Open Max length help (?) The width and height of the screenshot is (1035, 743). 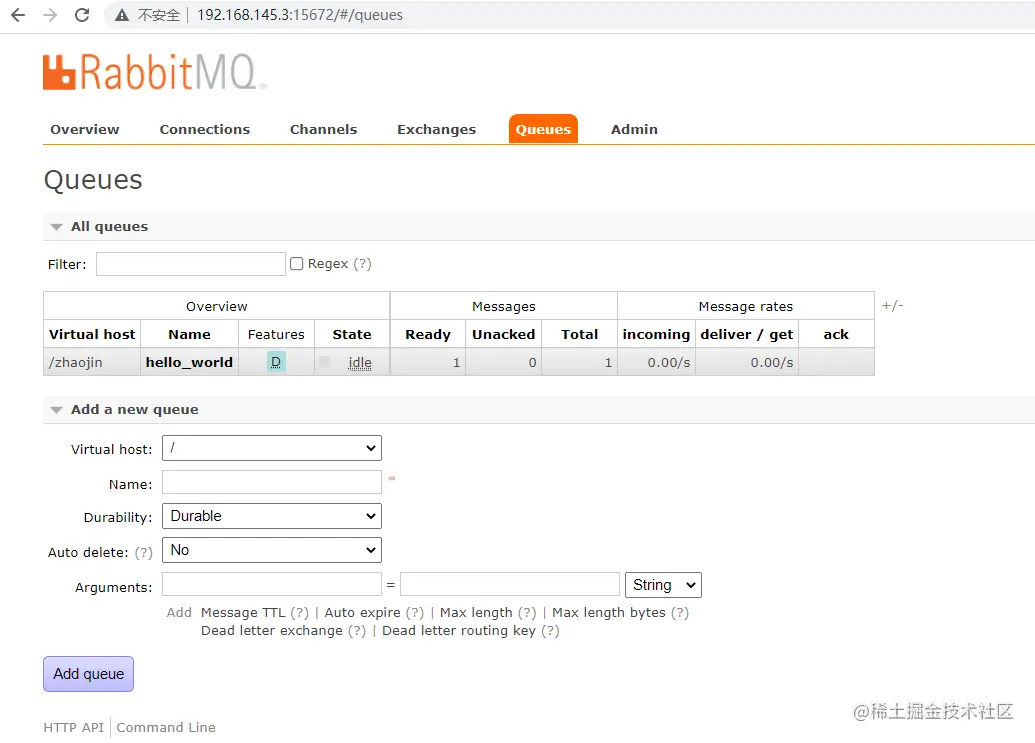[x=527, y=612]
